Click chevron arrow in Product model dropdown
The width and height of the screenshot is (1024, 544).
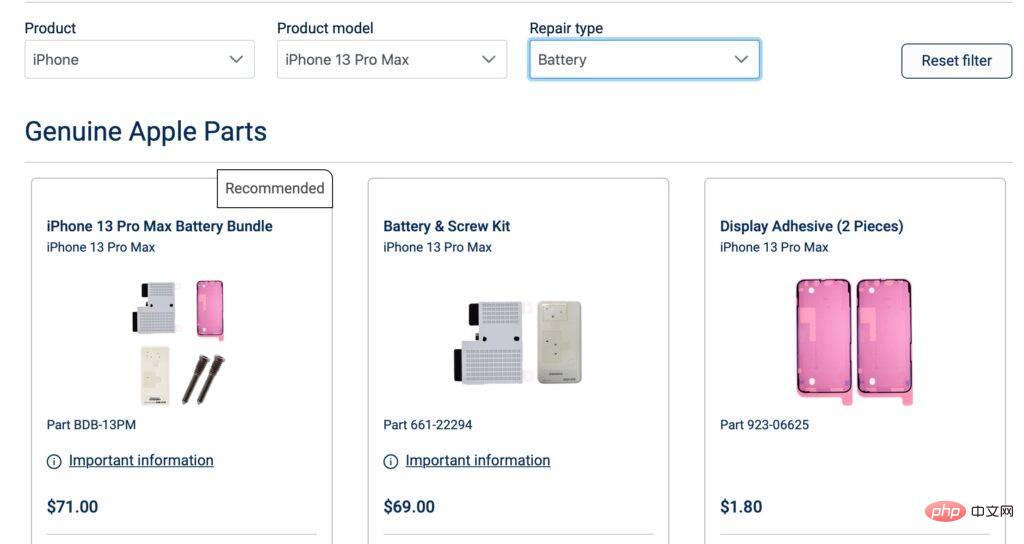click(488, 60)
